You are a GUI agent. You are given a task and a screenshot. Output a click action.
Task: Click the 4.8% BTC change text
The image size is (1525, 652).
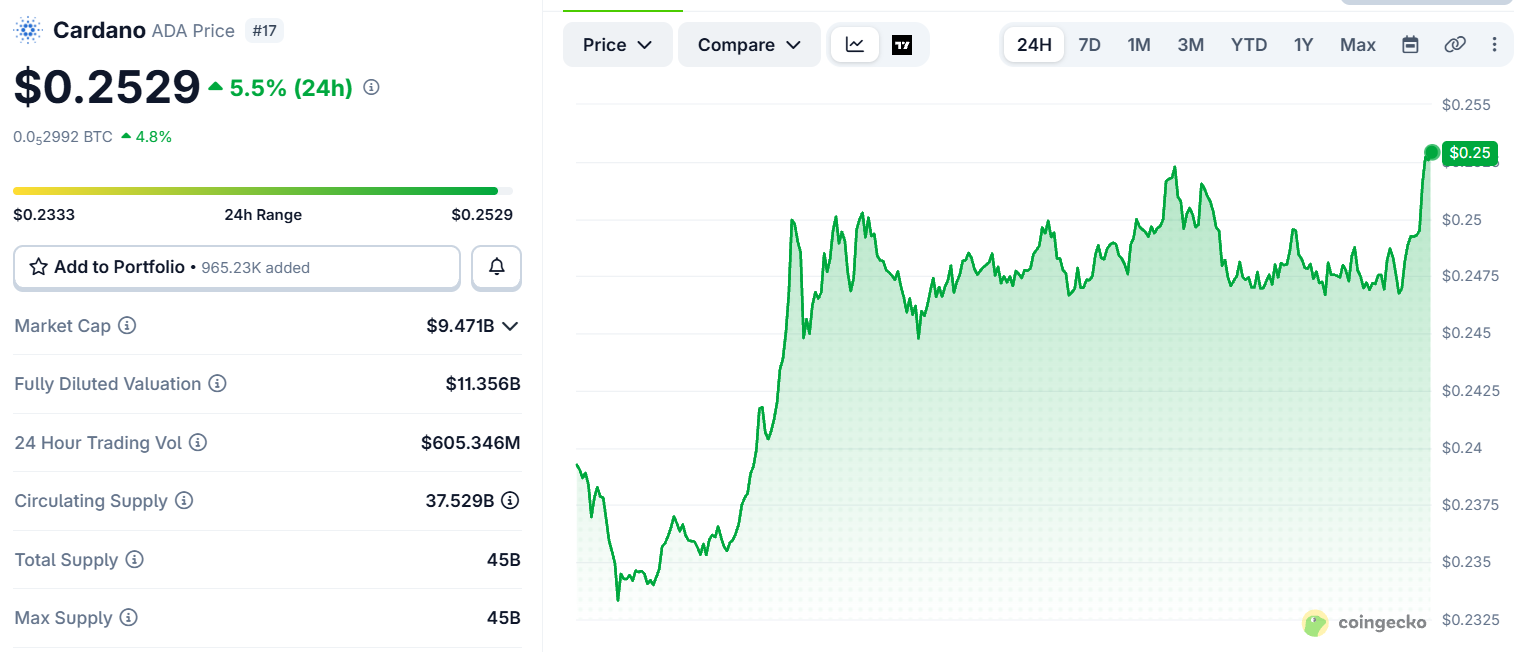154,137
